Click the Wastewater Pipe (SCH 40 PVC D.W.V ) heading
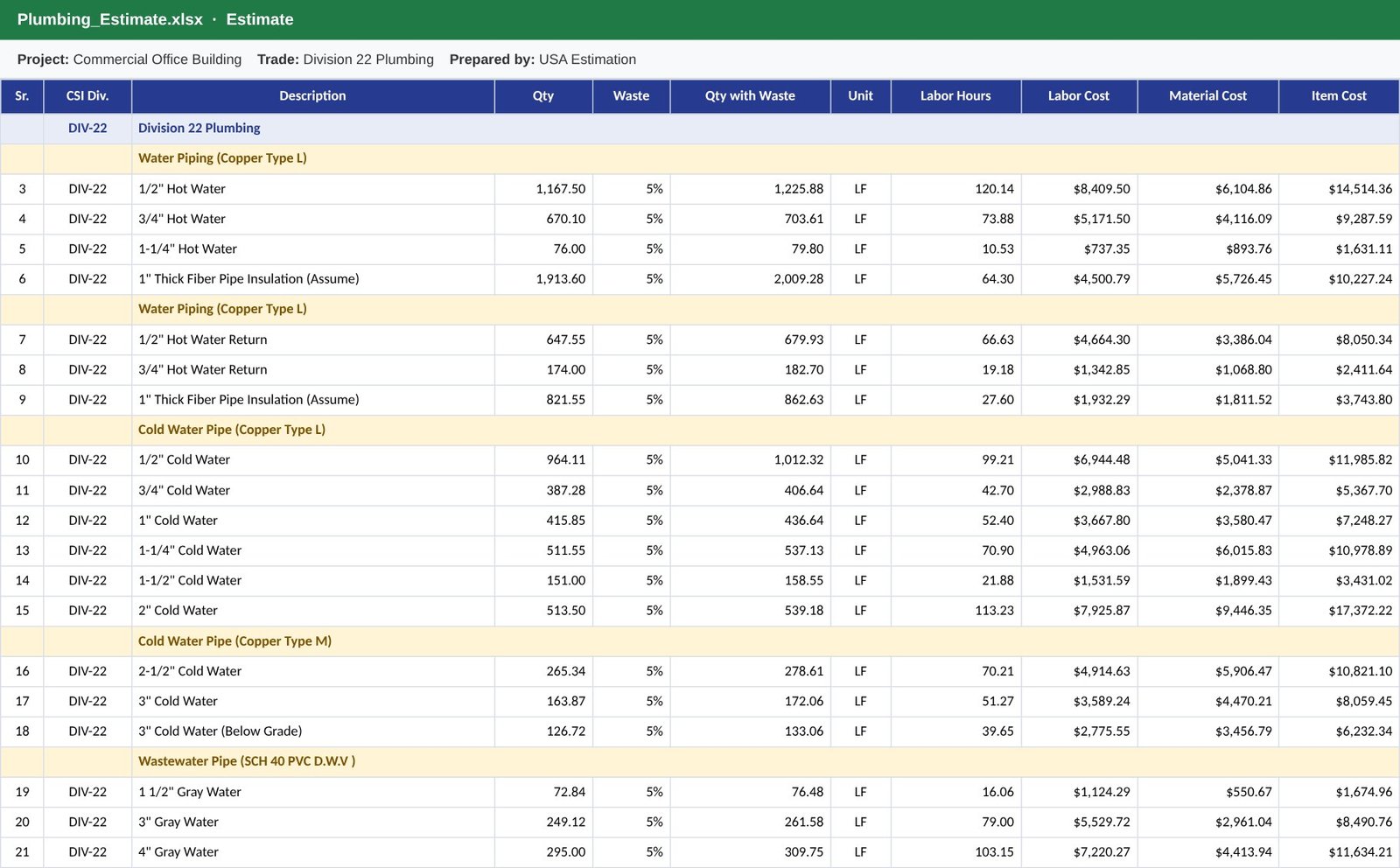 700,761
